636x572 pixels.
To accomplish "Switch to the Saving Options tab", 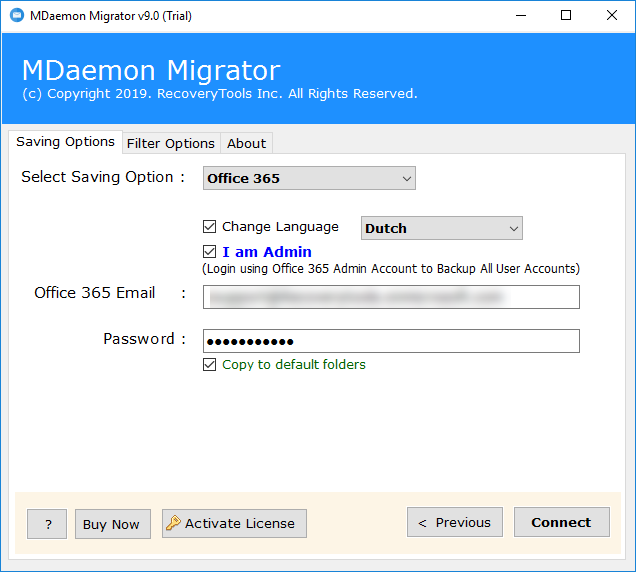I will pos(65,142).
